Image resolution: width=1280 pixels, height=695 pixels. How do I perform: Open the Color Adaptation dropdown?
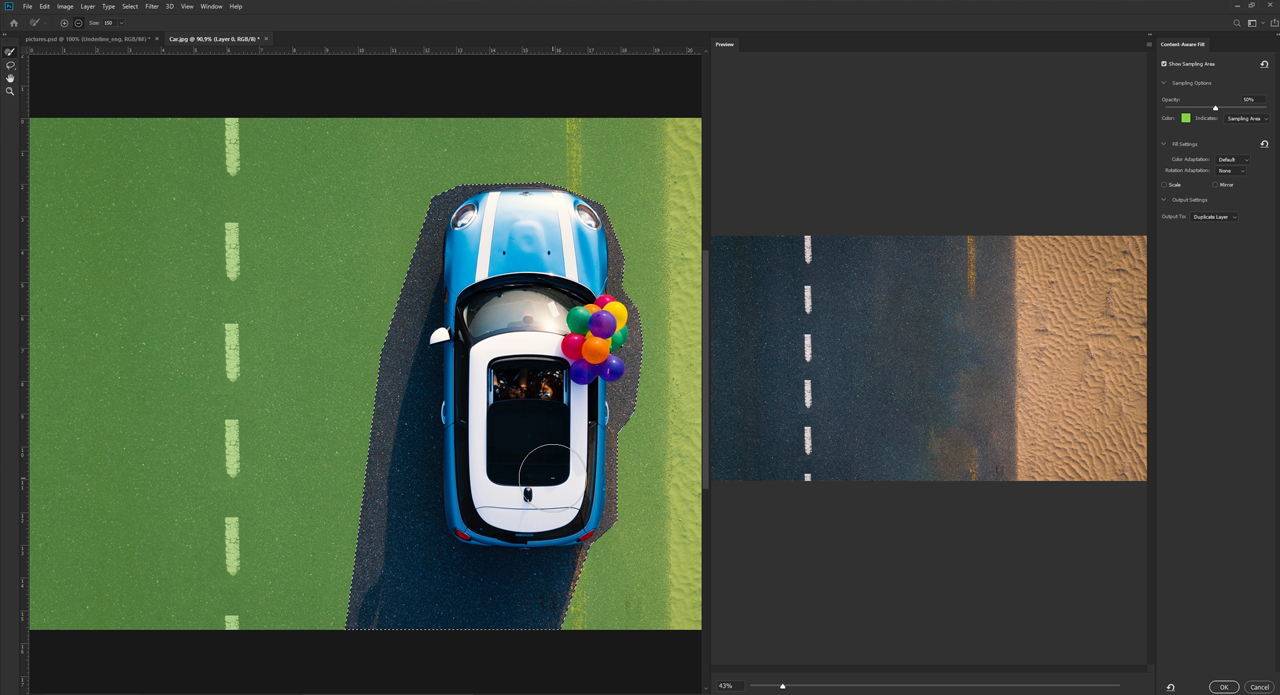(x=1232, y=159)
